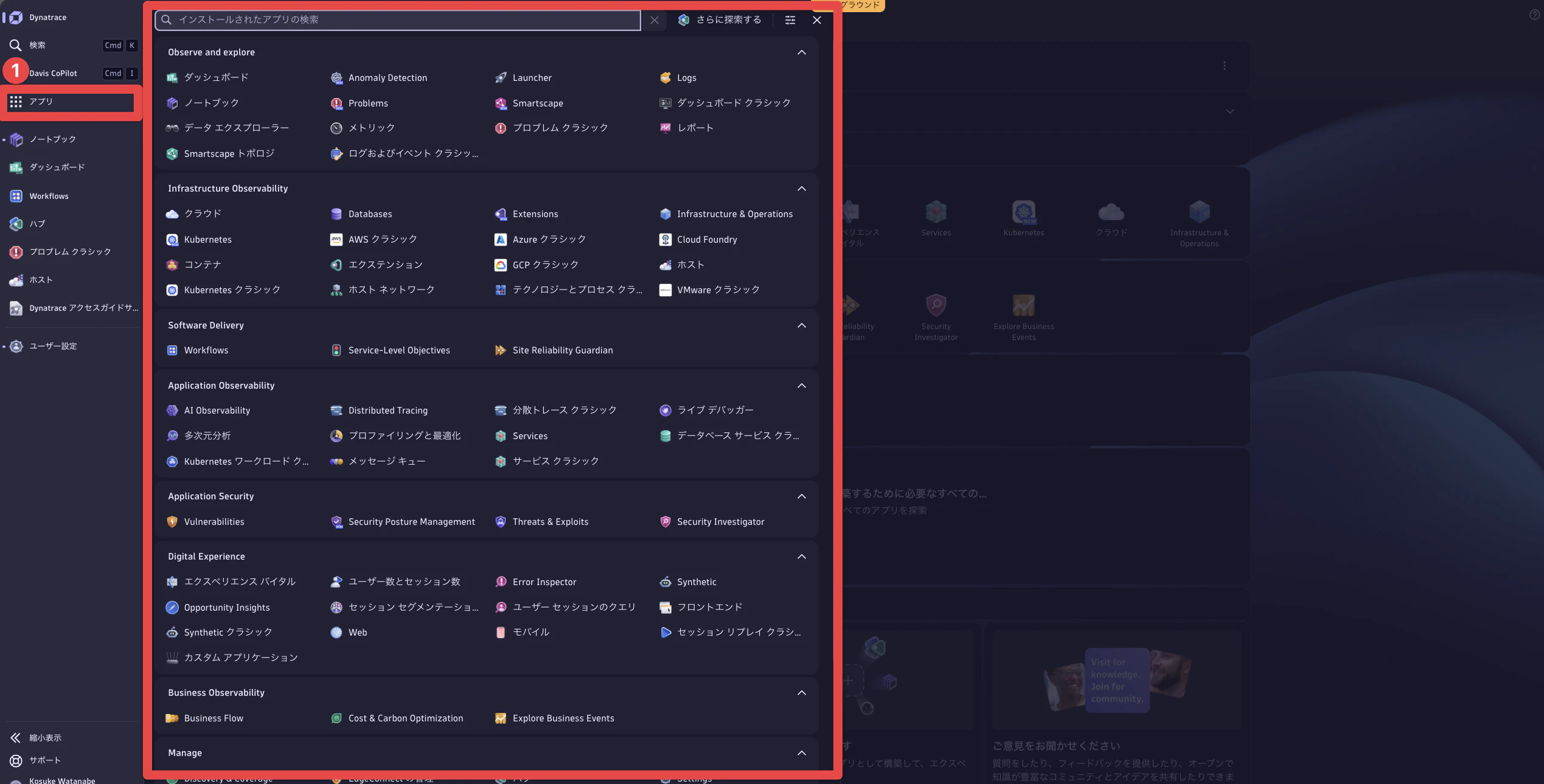Clear the app search field

pyautogui.click(x=654, y=20)
